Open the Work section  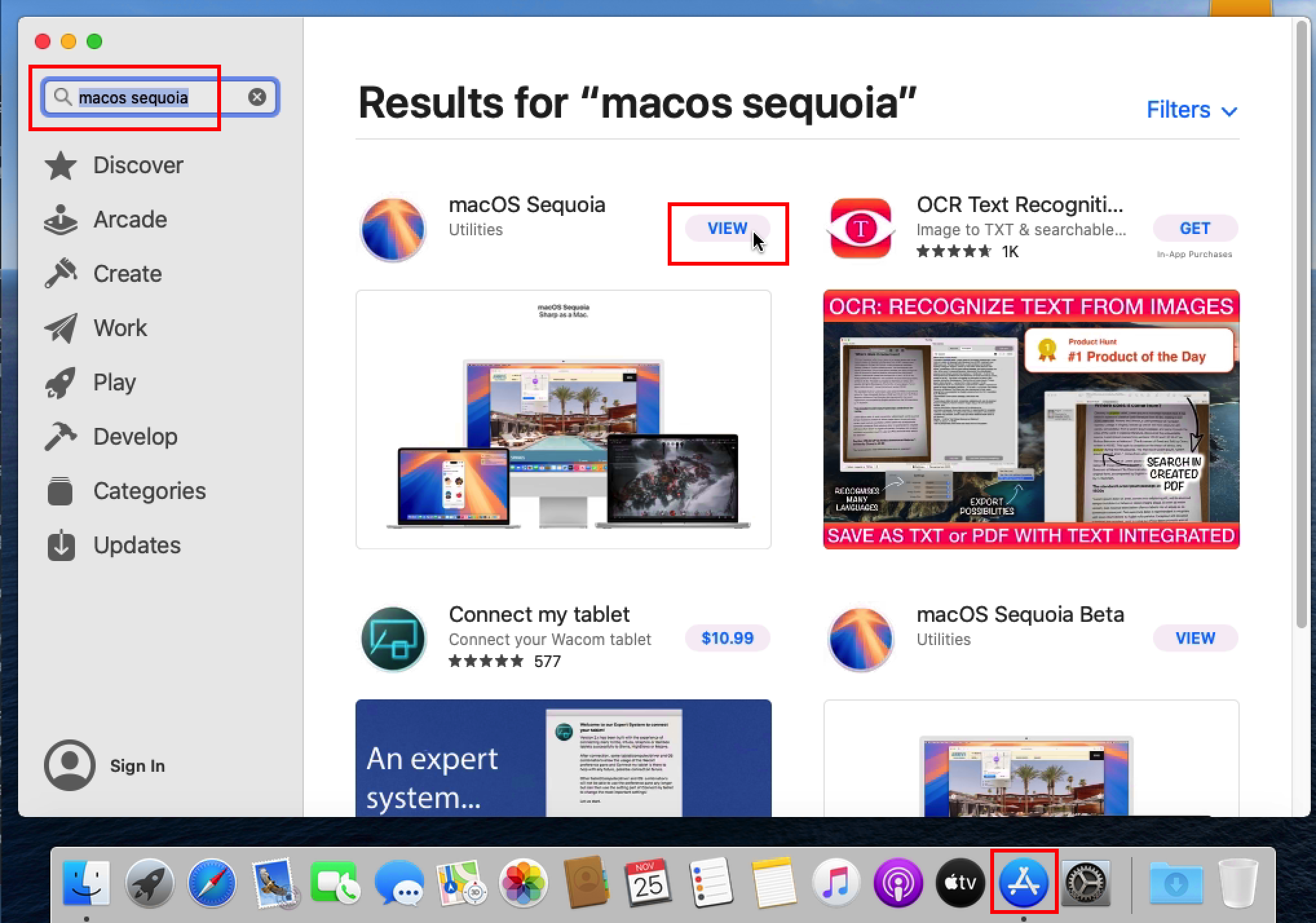[x=120, y=328]
